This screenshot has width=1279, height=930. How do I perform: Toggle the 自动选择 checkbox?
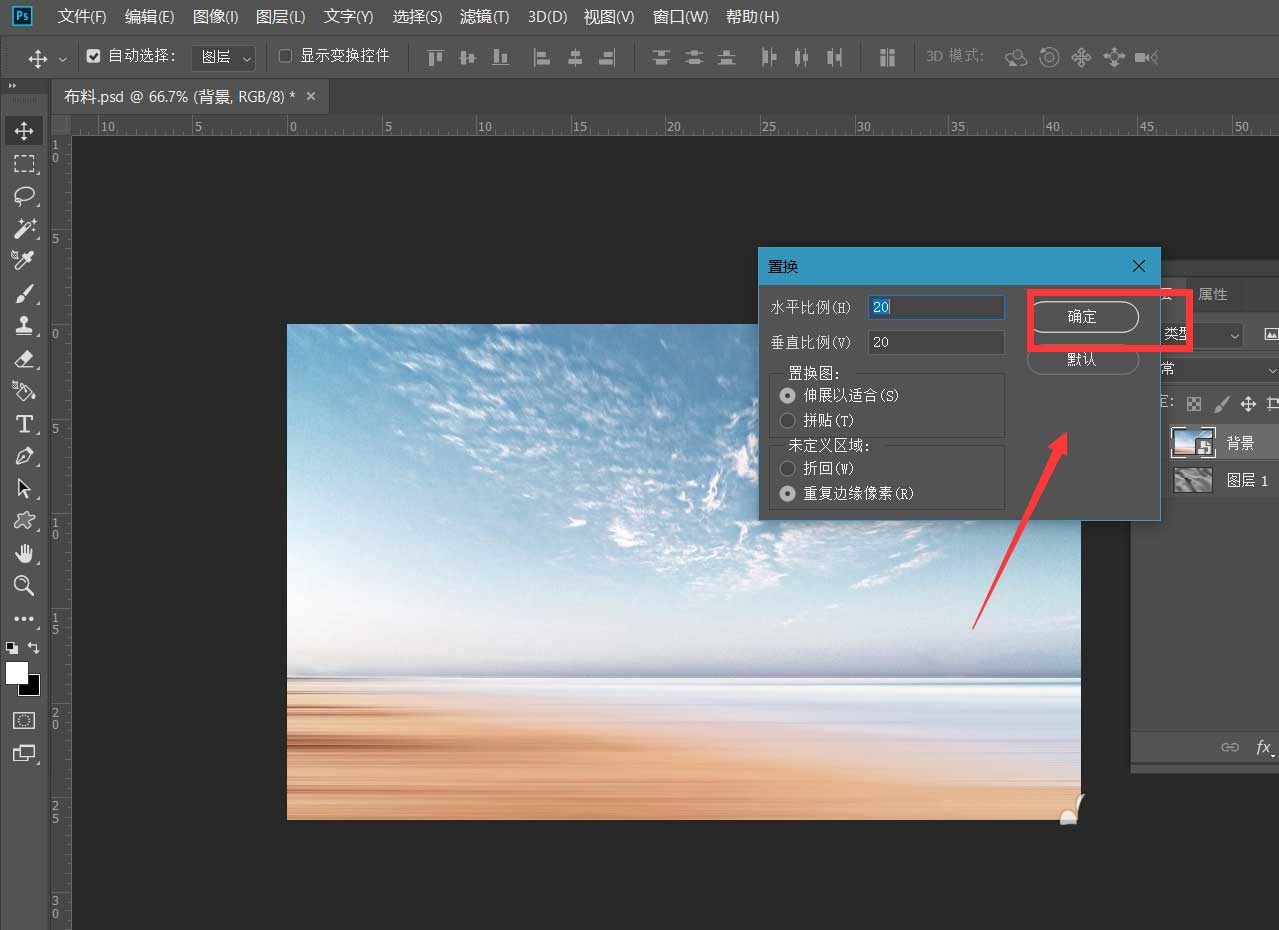[x=94, y=56]
